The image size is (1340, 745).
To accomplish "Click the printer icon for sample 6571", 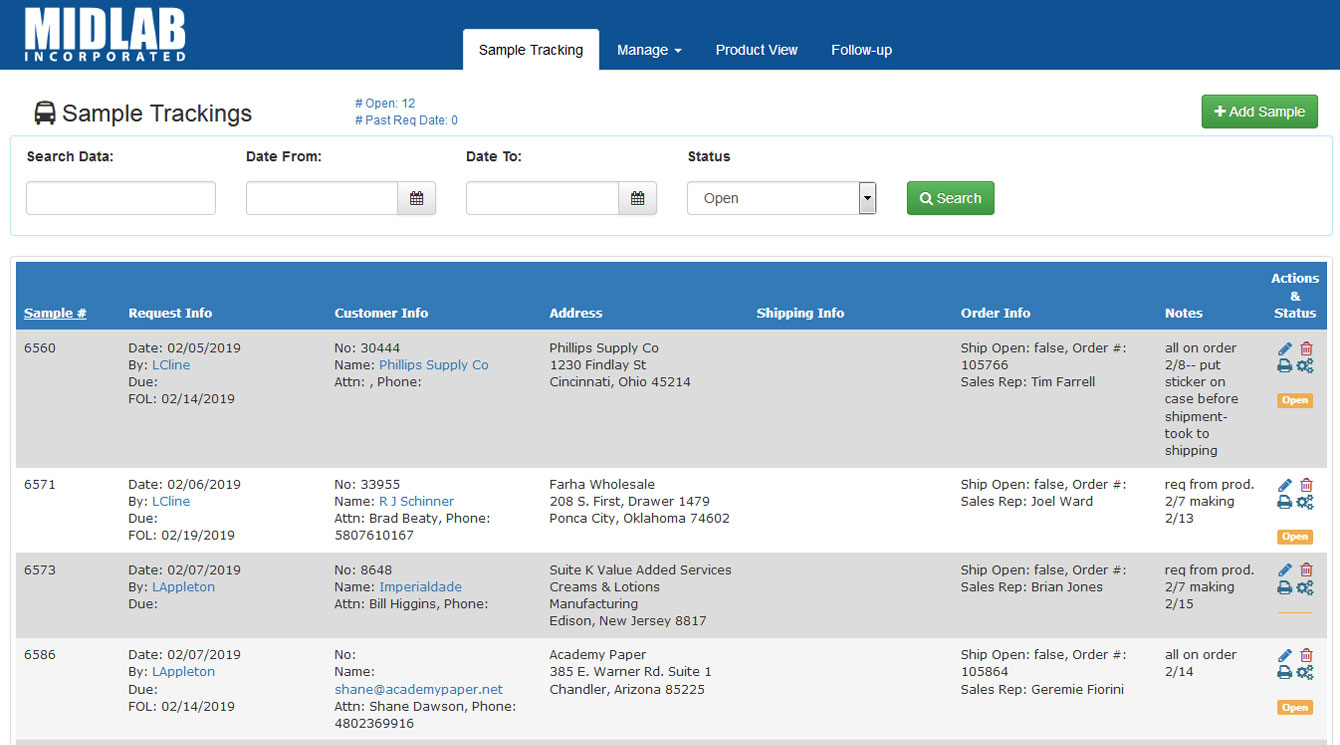I will (x=1285, y=502).
